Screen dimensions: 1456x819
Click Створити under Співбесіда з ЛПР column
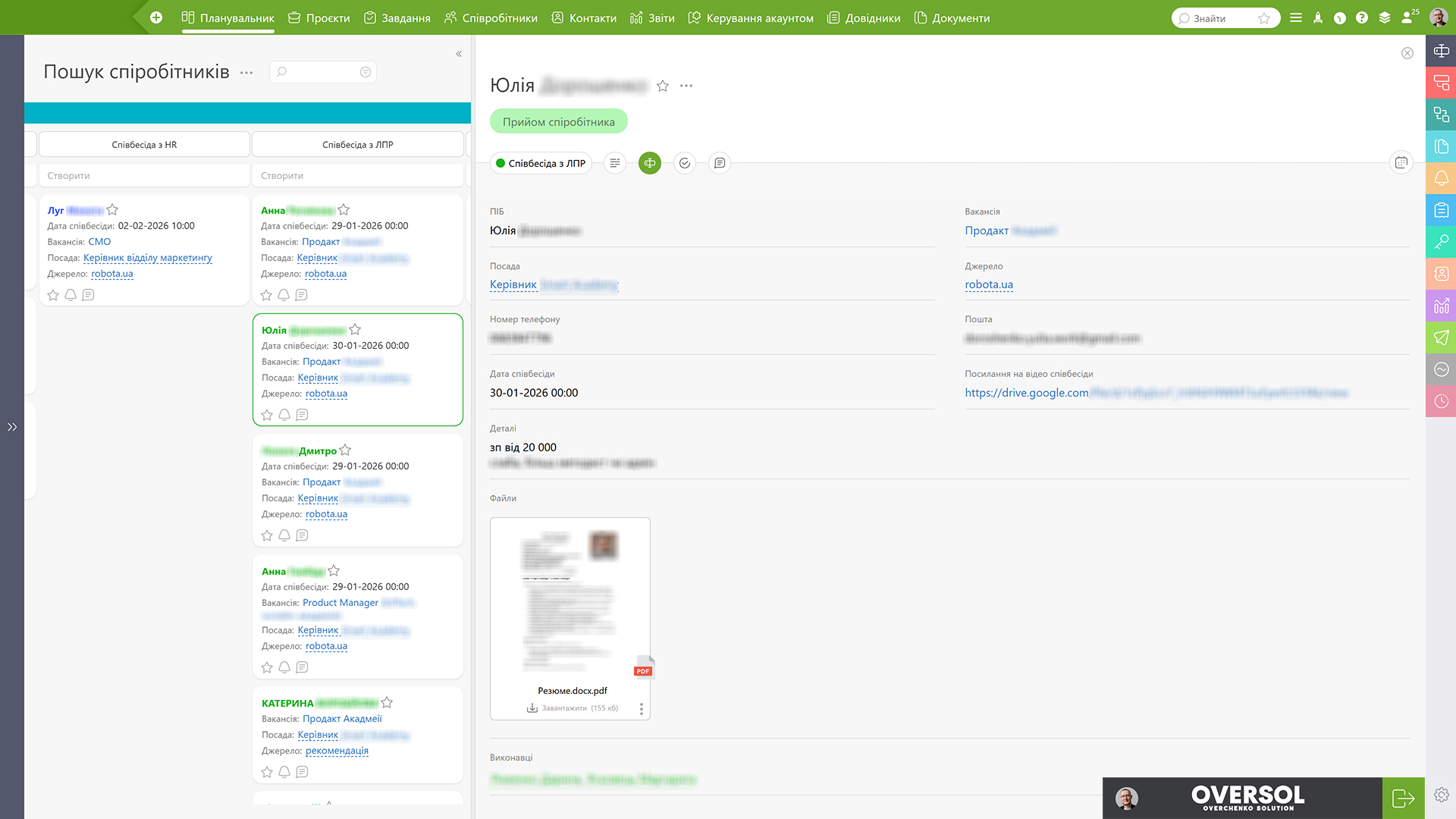[x=358, y=175]
